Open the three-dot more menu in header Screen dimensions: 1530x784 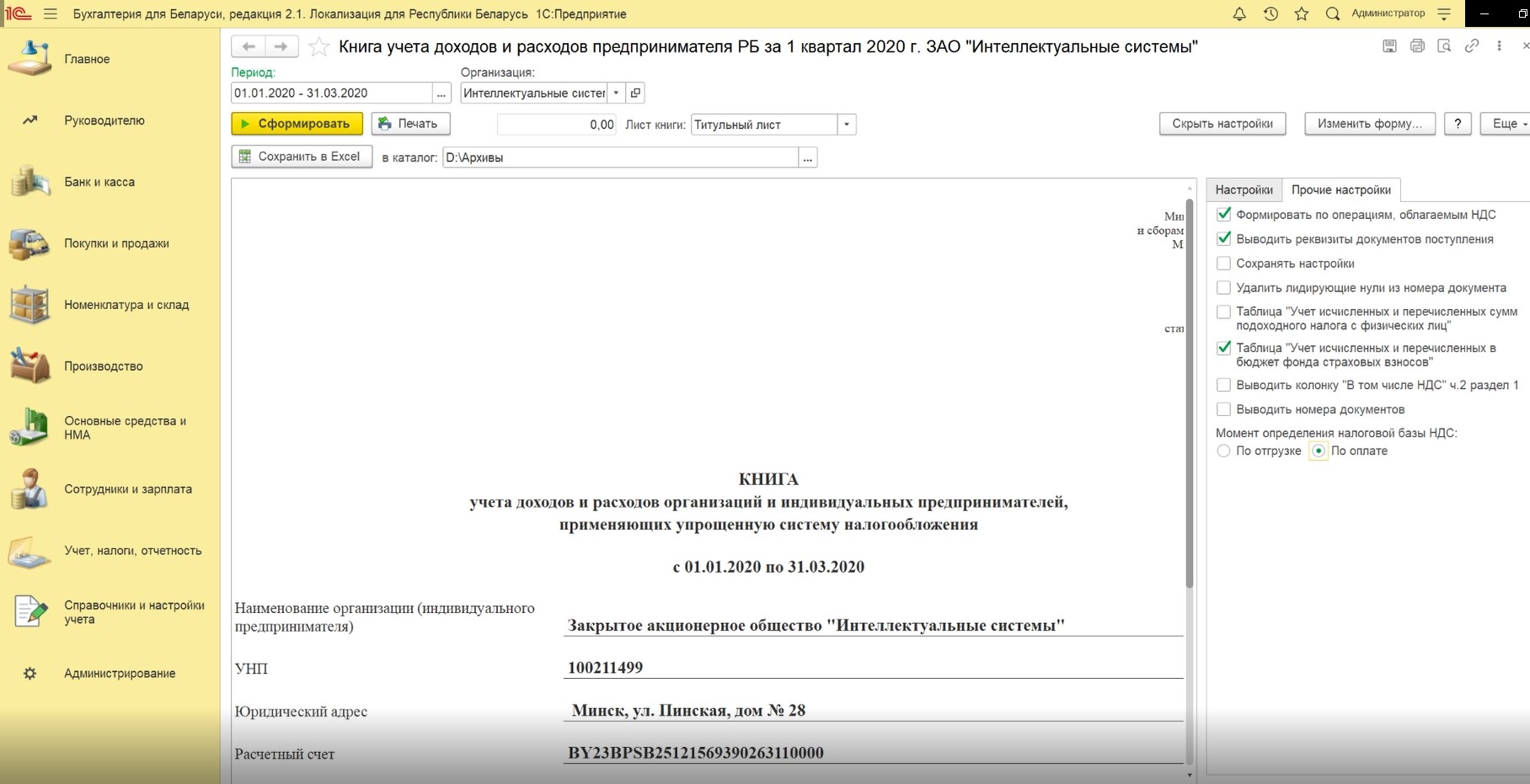1499,46
